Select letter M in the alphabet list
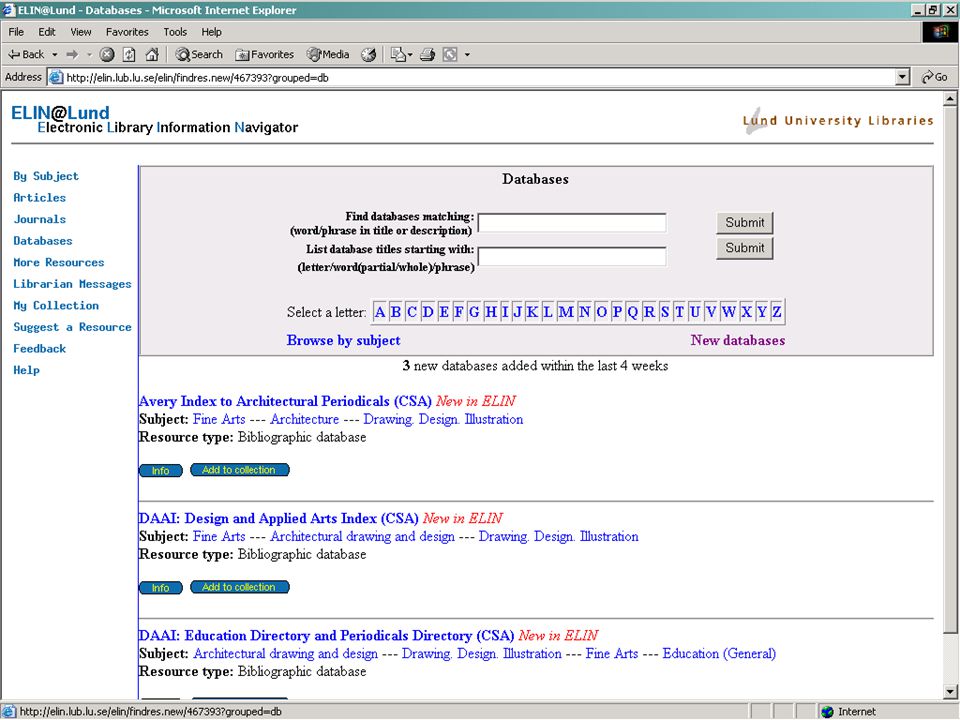960x720 pixels. (x=566, y=312)
